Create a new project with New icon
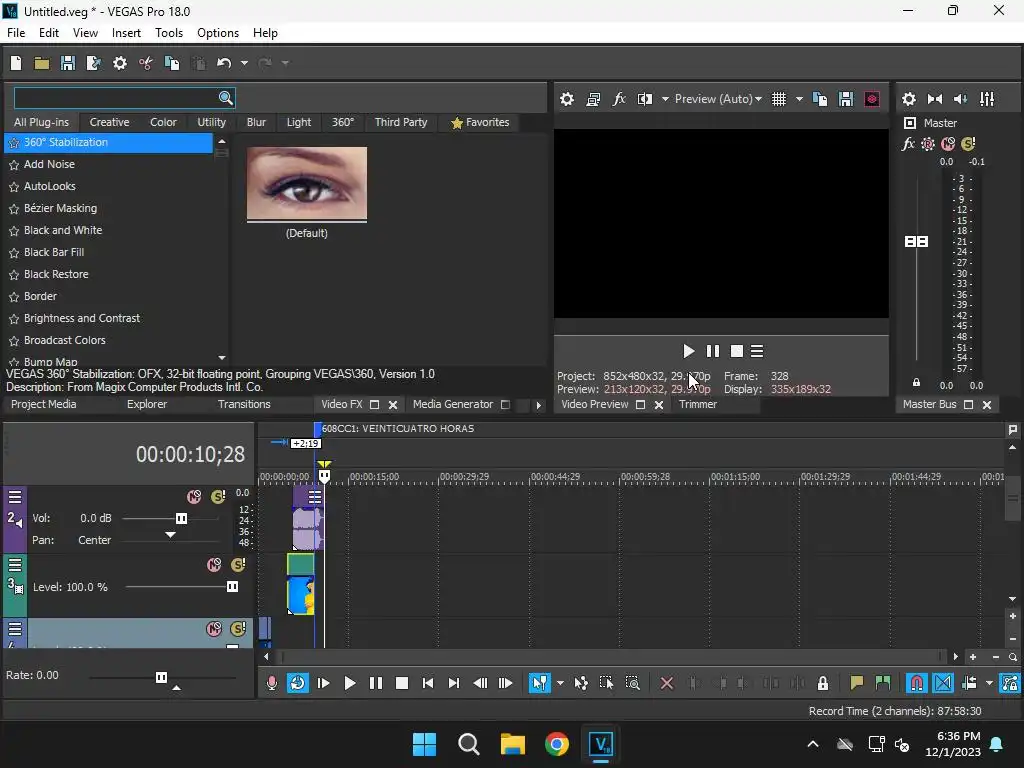Image resolution: width=1024 pixels, height=768 pixels. (16, 63)
